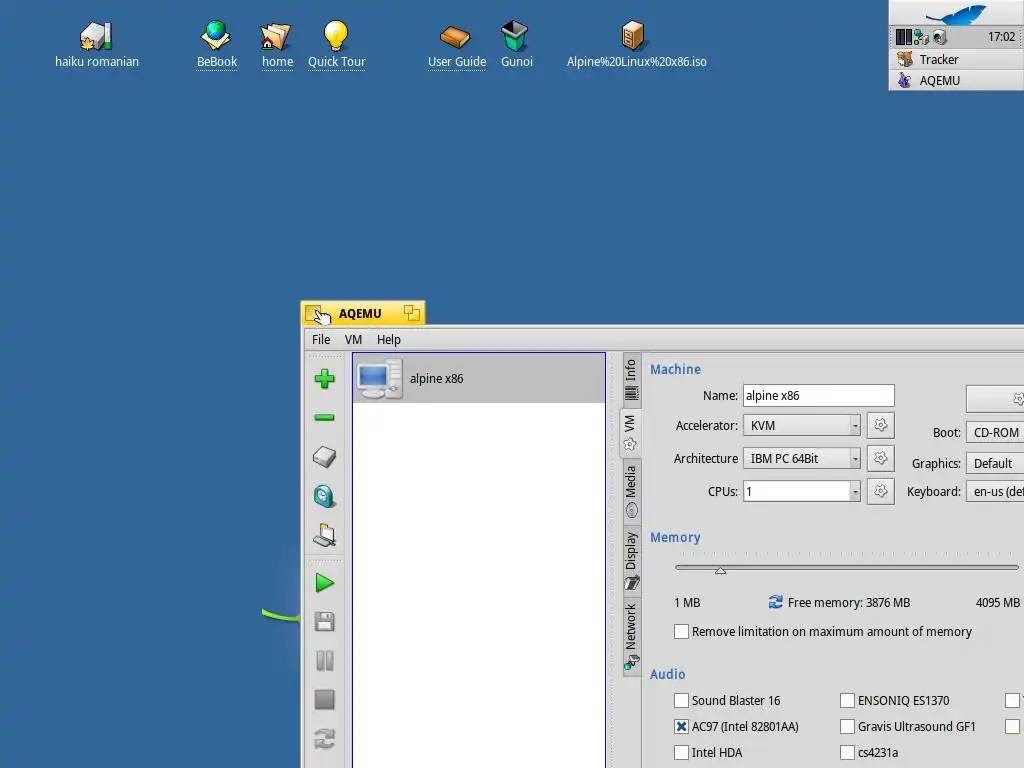1024x768 pixels.
Task: Expand the Architecture IBM PC 64Bit dropdown
Action: [802, 458]
